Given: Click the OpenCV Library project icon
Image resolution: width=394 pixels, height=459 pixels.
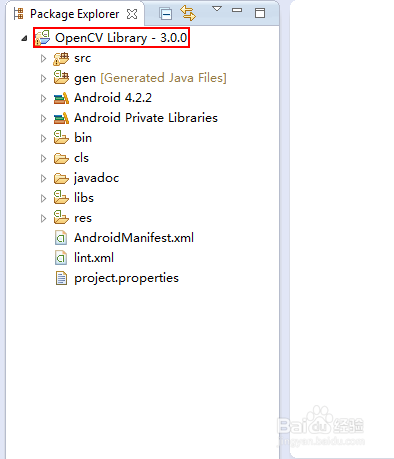Looking at the screenshot, I should tap(43, 38).
